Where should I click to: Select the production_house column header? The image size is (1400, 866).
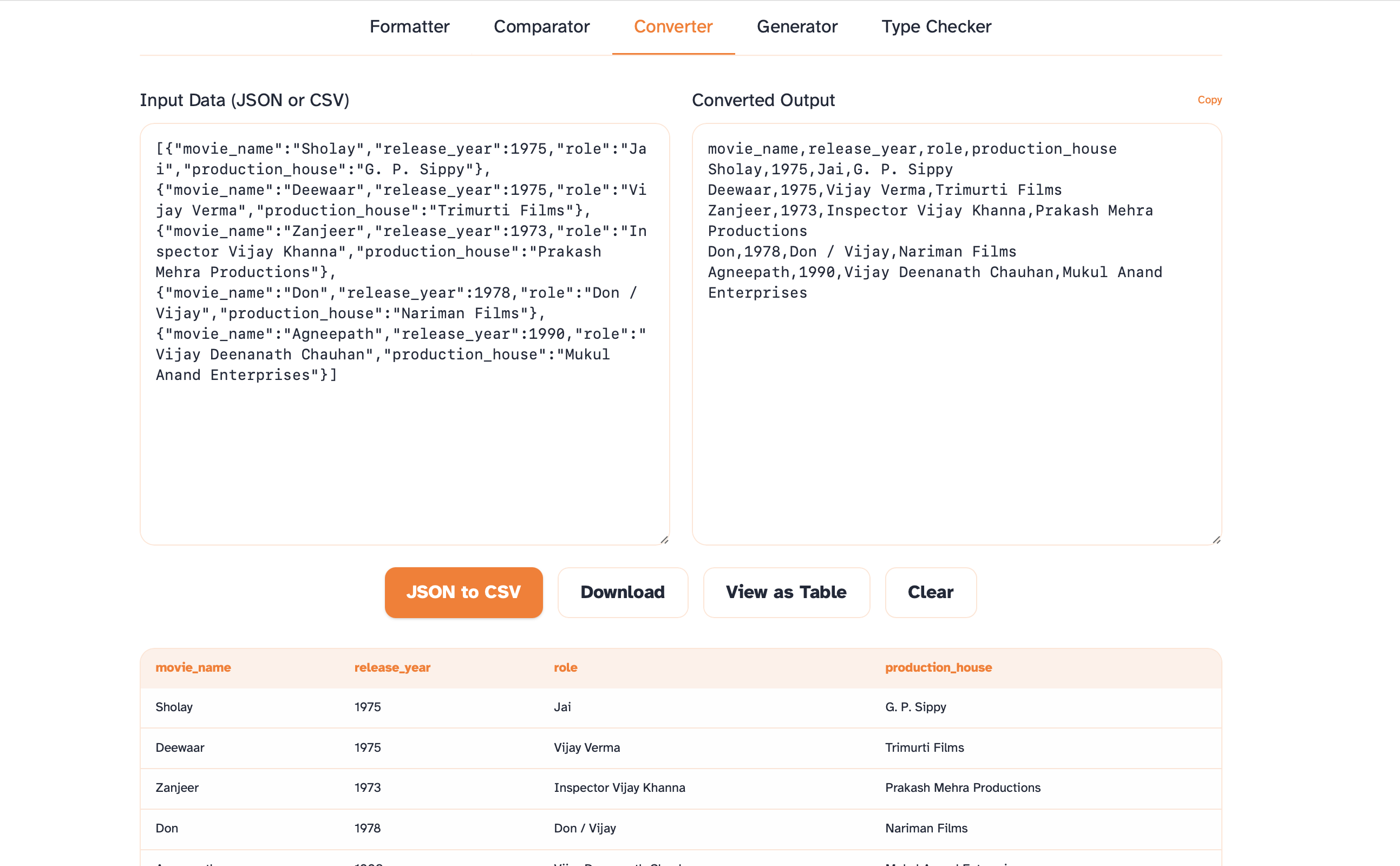tap(938, 667)
